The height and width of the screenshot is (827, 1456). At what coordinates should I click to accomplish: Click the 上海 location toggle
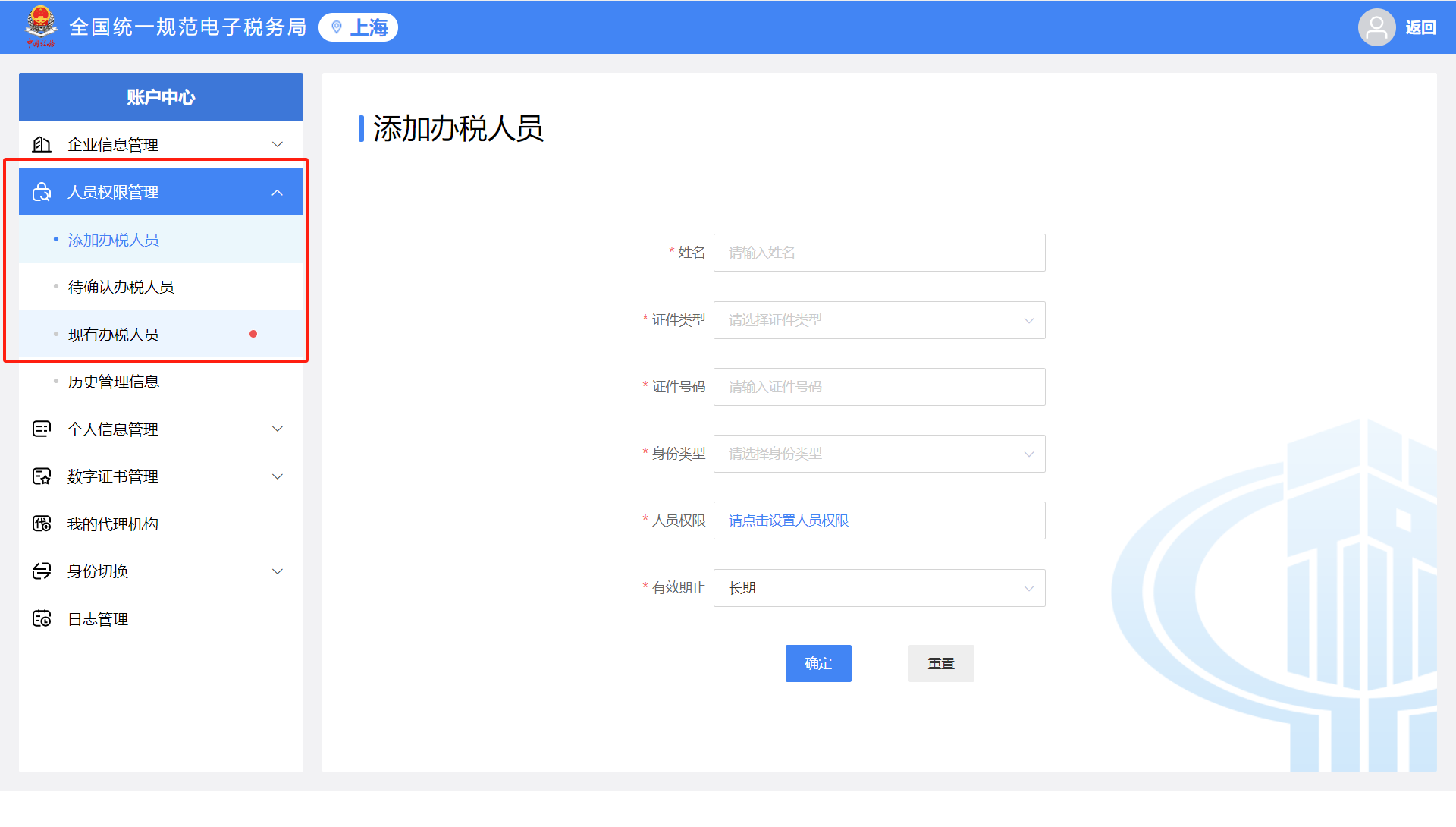click(360, 27)
